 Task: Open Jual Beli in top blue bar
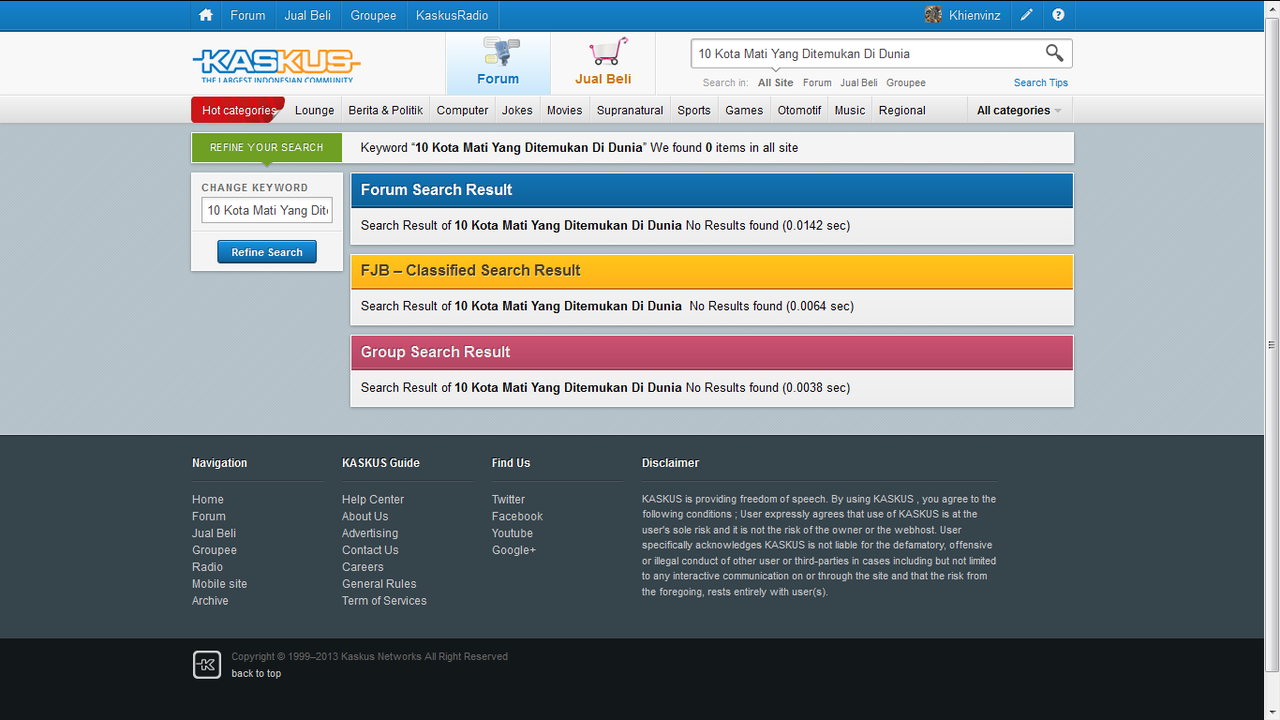(308, 15)
